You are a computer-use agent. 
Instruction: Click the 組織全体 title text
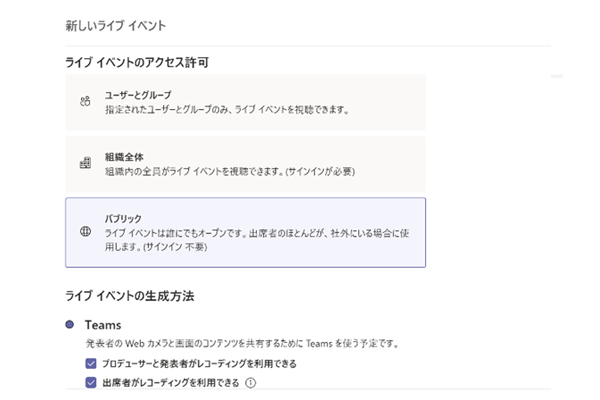124,157
